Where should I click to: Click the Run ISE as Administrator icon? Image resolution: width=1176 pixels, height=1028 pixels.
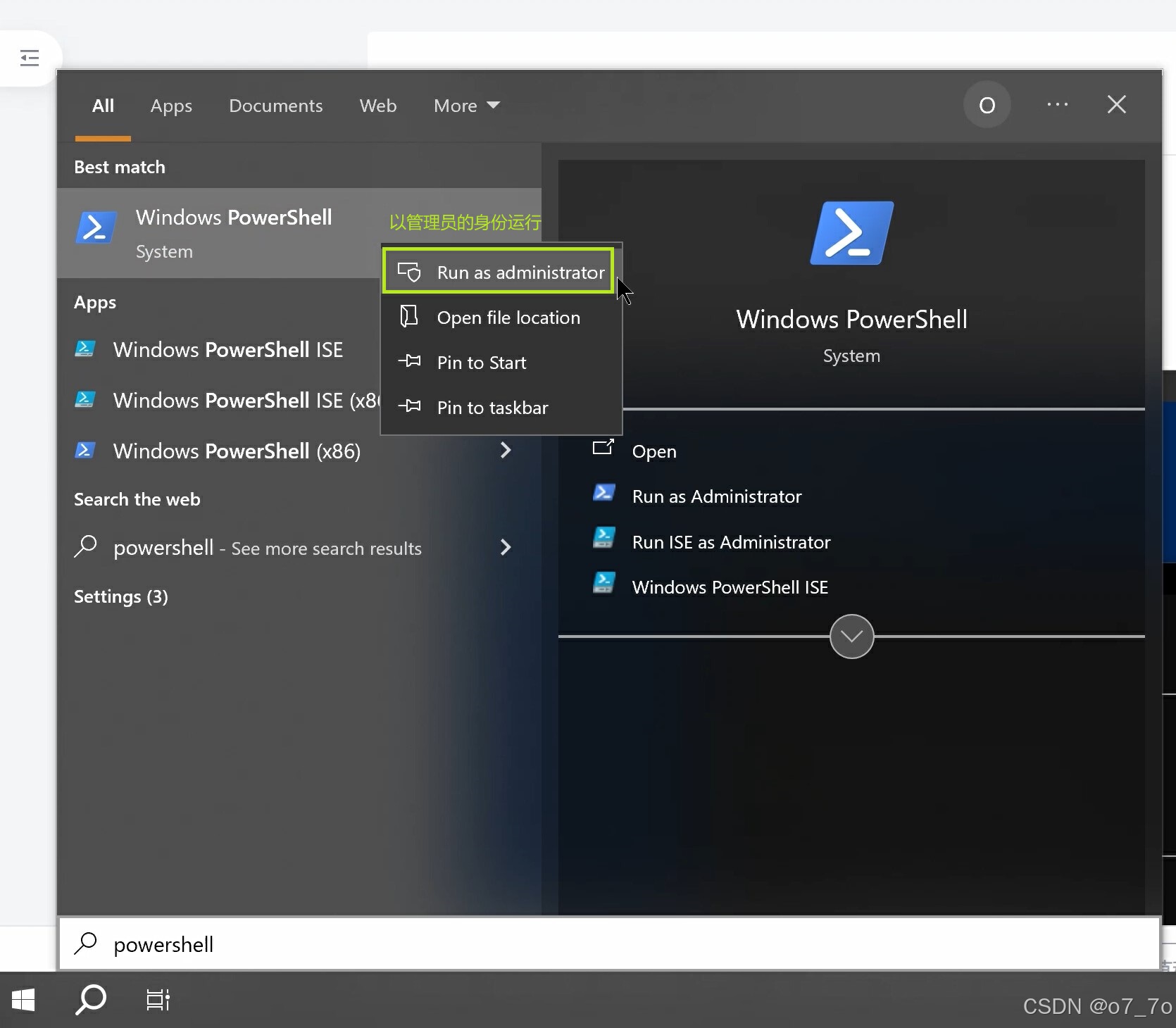603,537
